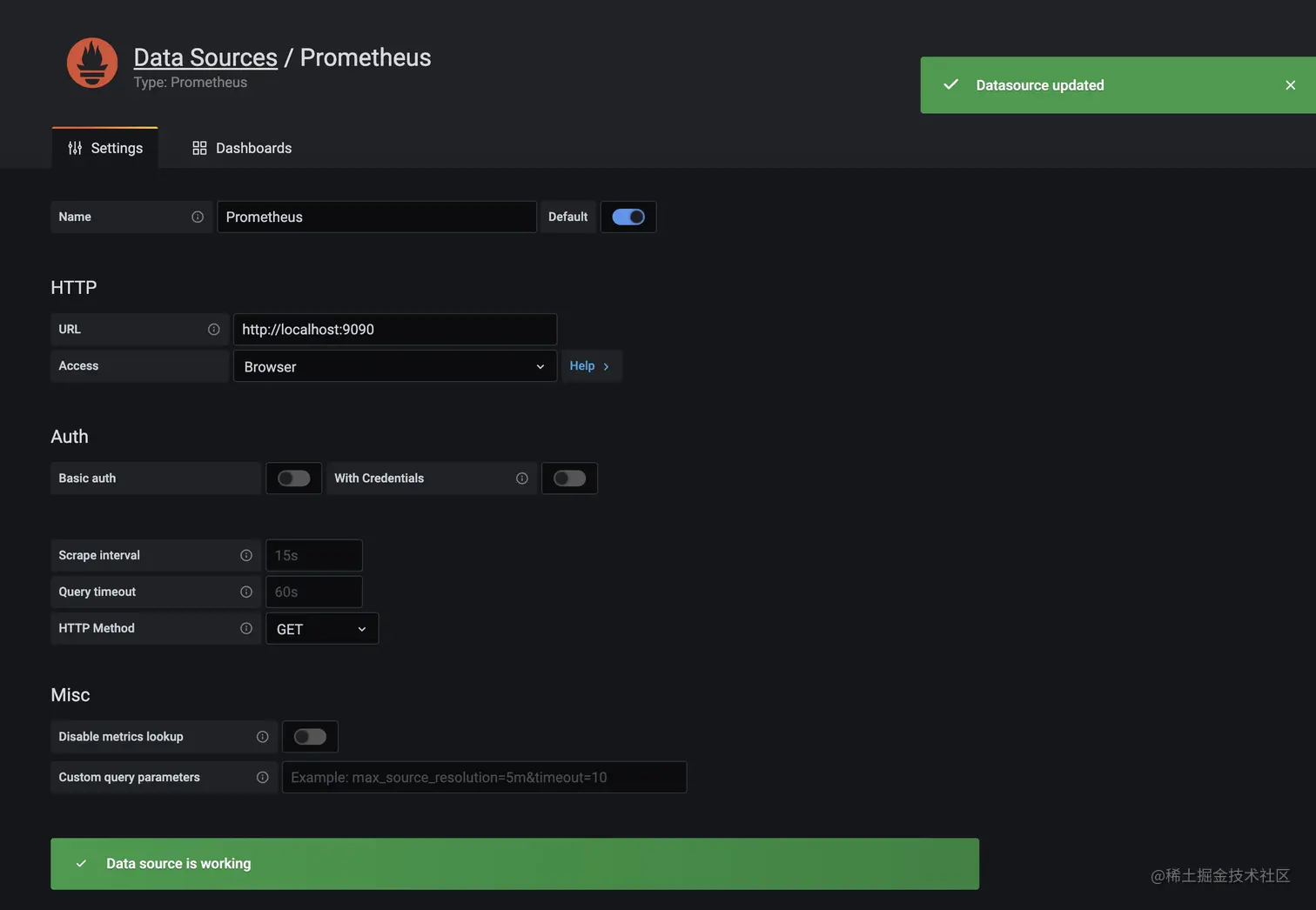Click the info icon for HTTP Method

tap(246, 628)
